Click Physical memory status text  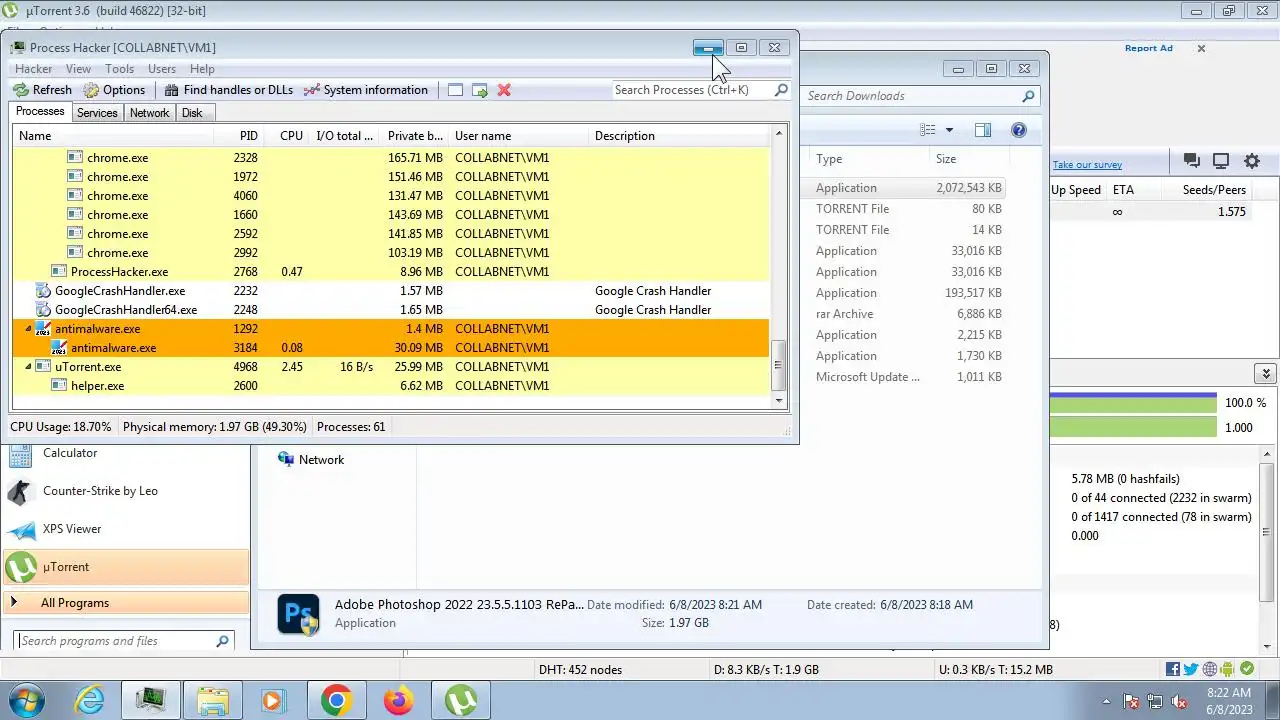click(215, 427)
